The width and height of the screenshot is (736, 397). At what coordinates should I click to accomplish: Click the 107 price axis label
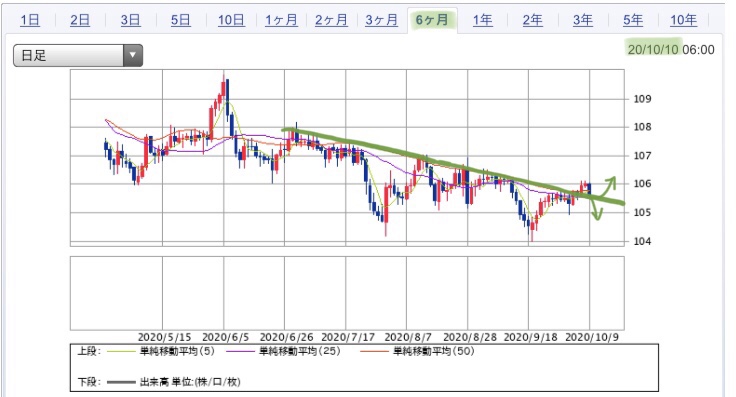point(642,156)
